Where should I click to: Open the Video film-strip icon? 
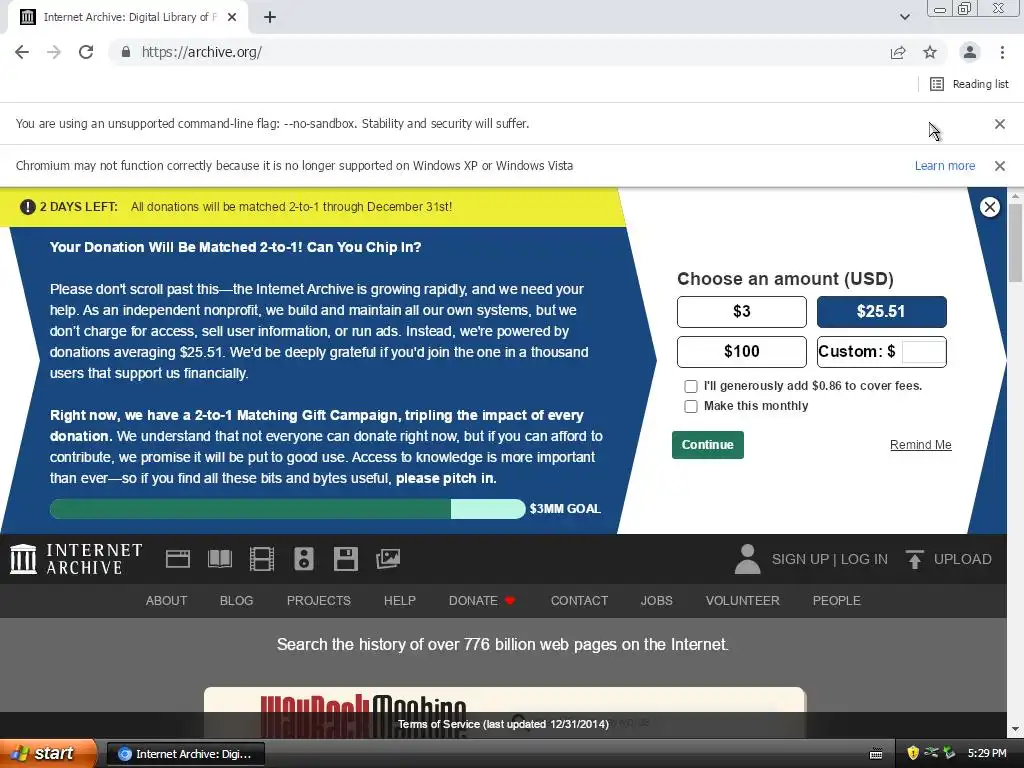tap(261, 559)
